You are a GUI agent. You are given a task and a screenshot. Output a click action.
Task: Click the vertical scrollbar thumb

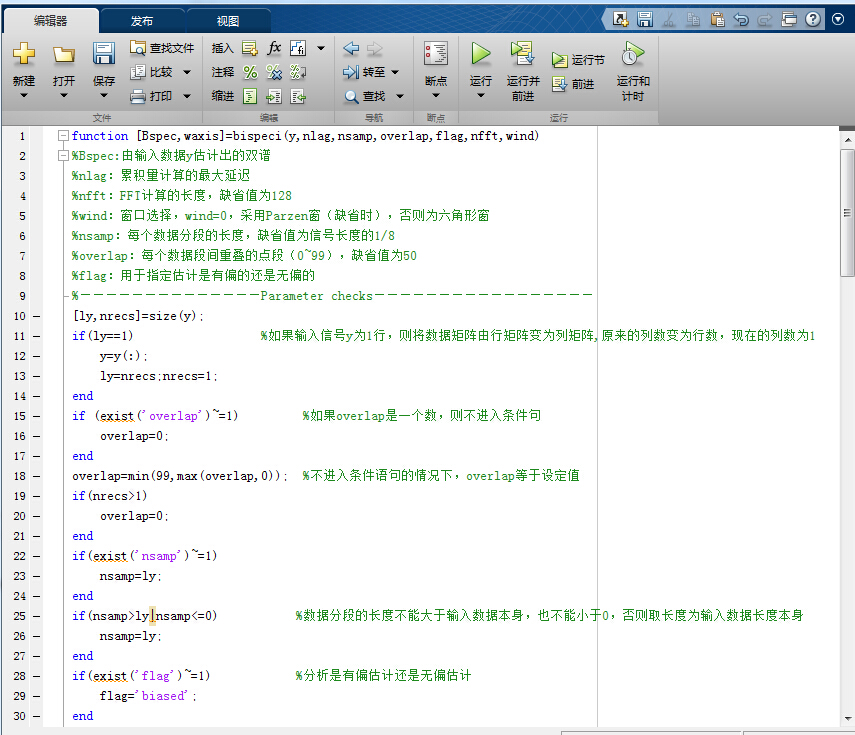[847, 213]
